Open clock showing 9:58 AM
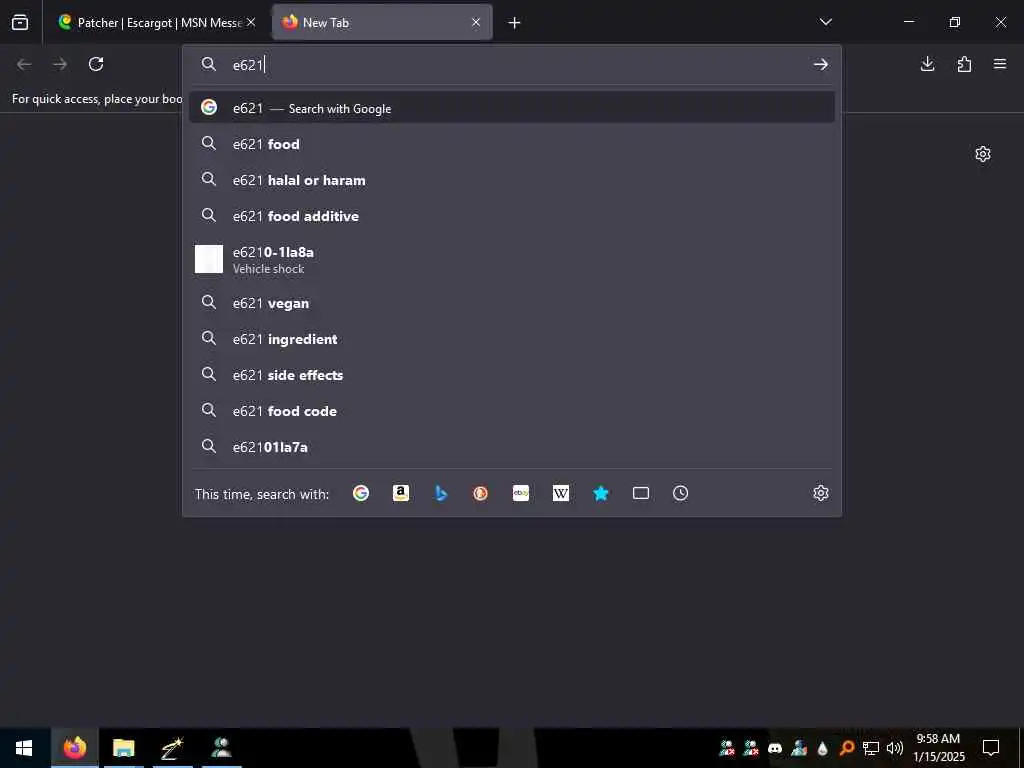The height and width of the screenshot is (768, 1024). click(939, 748)
